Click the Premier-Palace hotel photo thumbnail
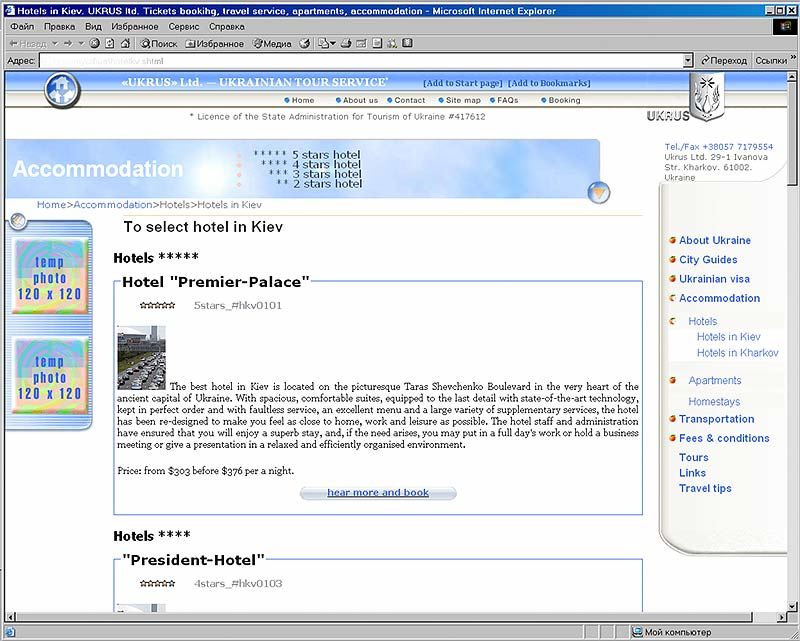Screen dimensions: 800x641 click(141, 357)
